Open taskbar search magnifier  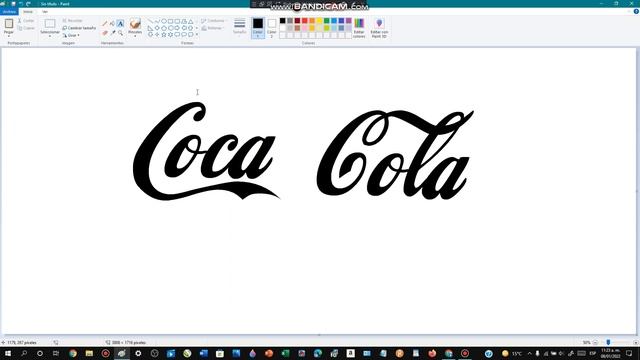coord(24,353)
